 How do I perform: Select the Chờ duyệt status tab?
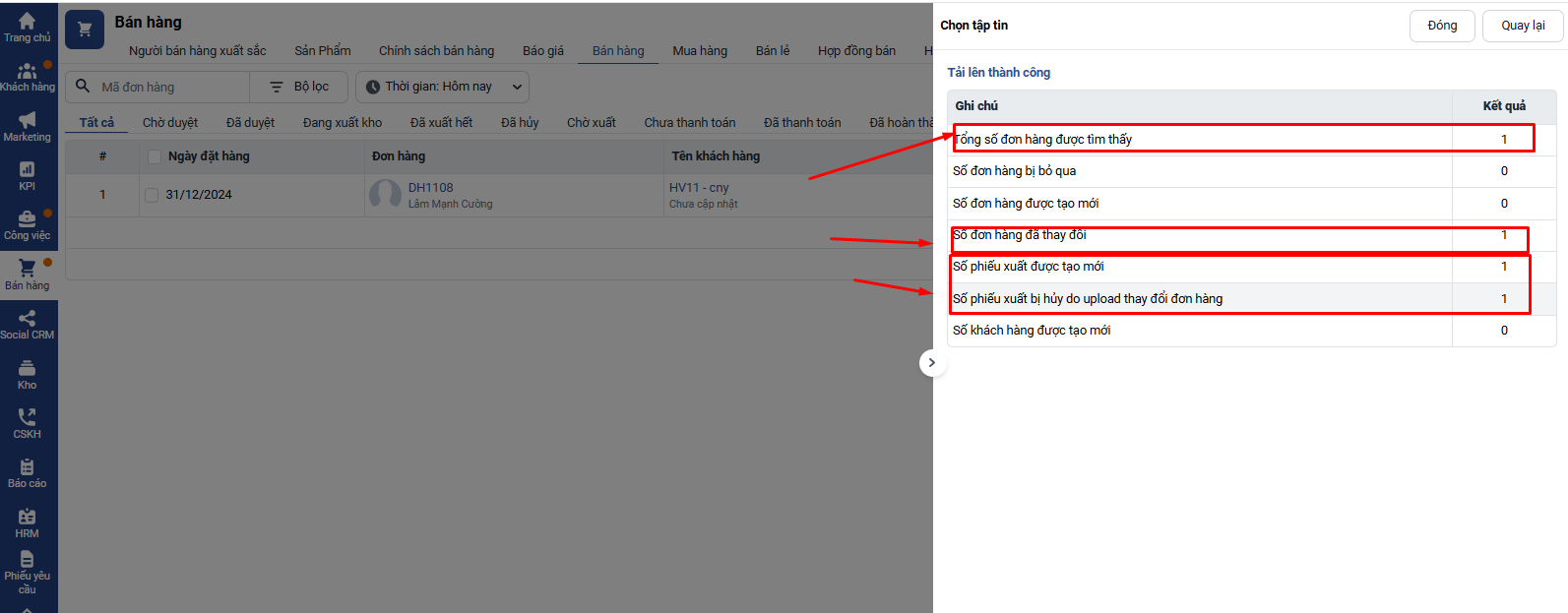point(169,123)
